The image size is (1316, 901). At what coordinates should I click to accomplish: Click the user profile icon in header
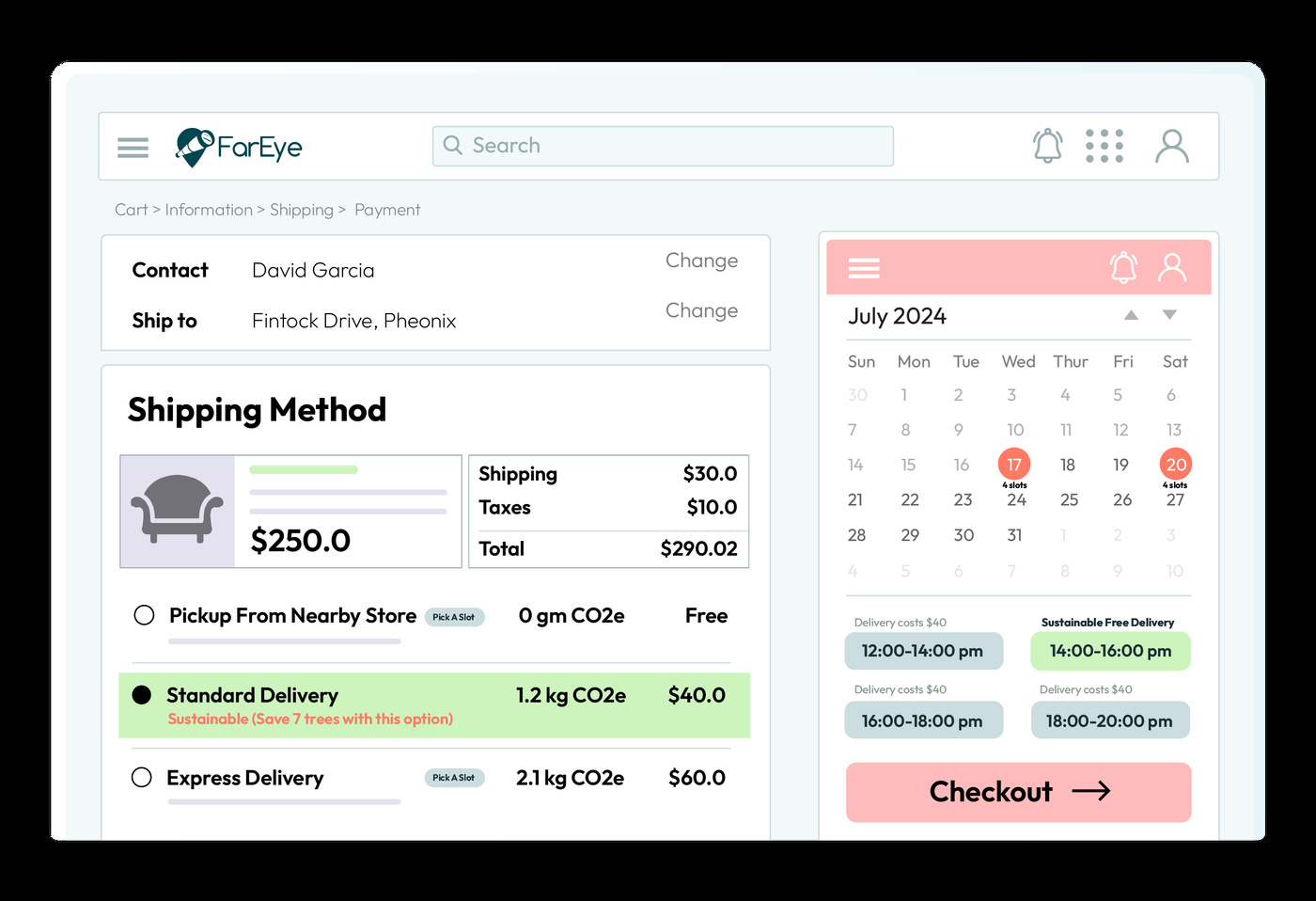pos(1171,146)
